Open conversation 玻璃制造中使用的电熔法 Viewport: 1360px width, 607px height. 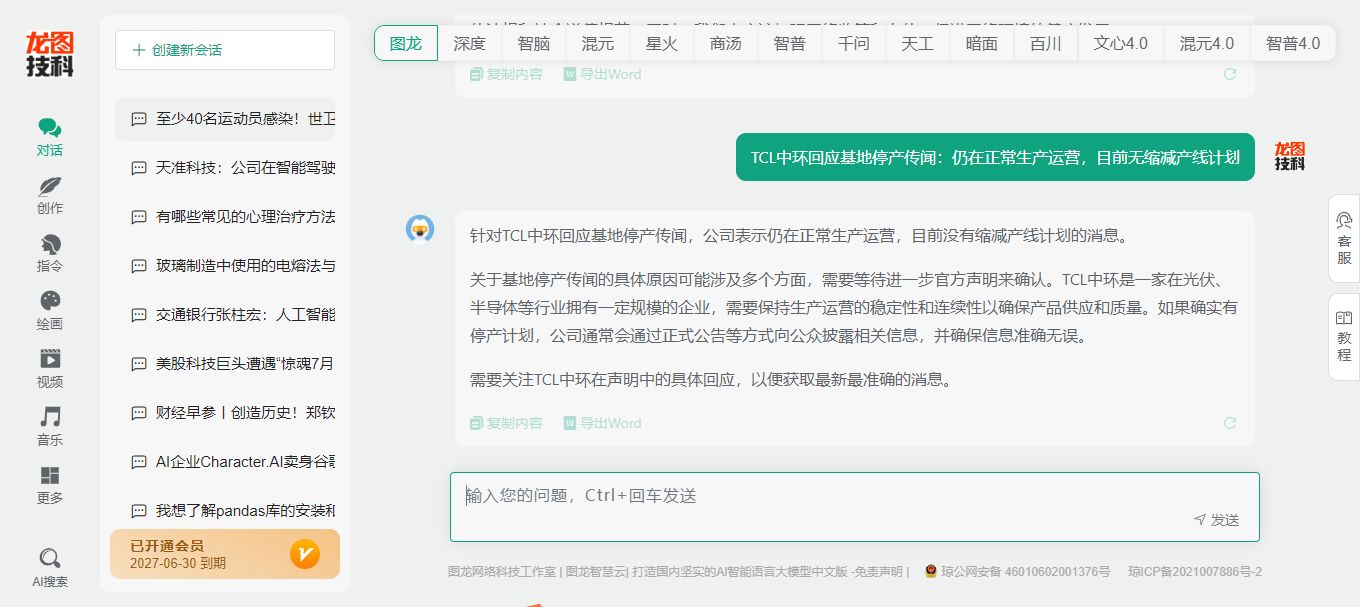click(225, 266)
